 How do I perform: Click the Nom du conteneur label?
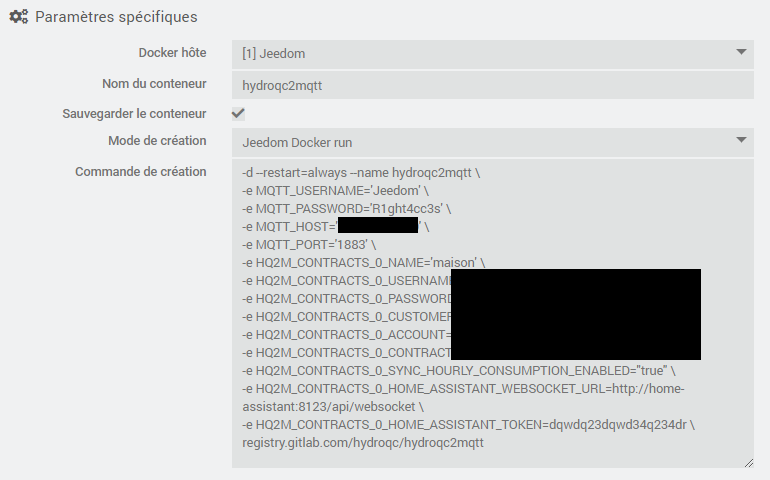154,84
